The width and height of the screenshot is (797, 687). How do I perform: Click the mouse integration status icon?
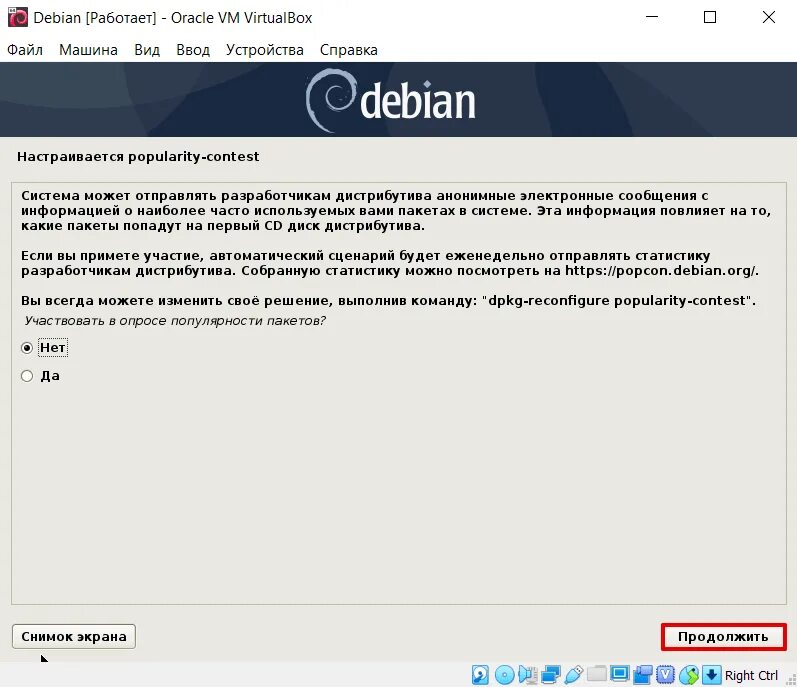pos(689,675)
